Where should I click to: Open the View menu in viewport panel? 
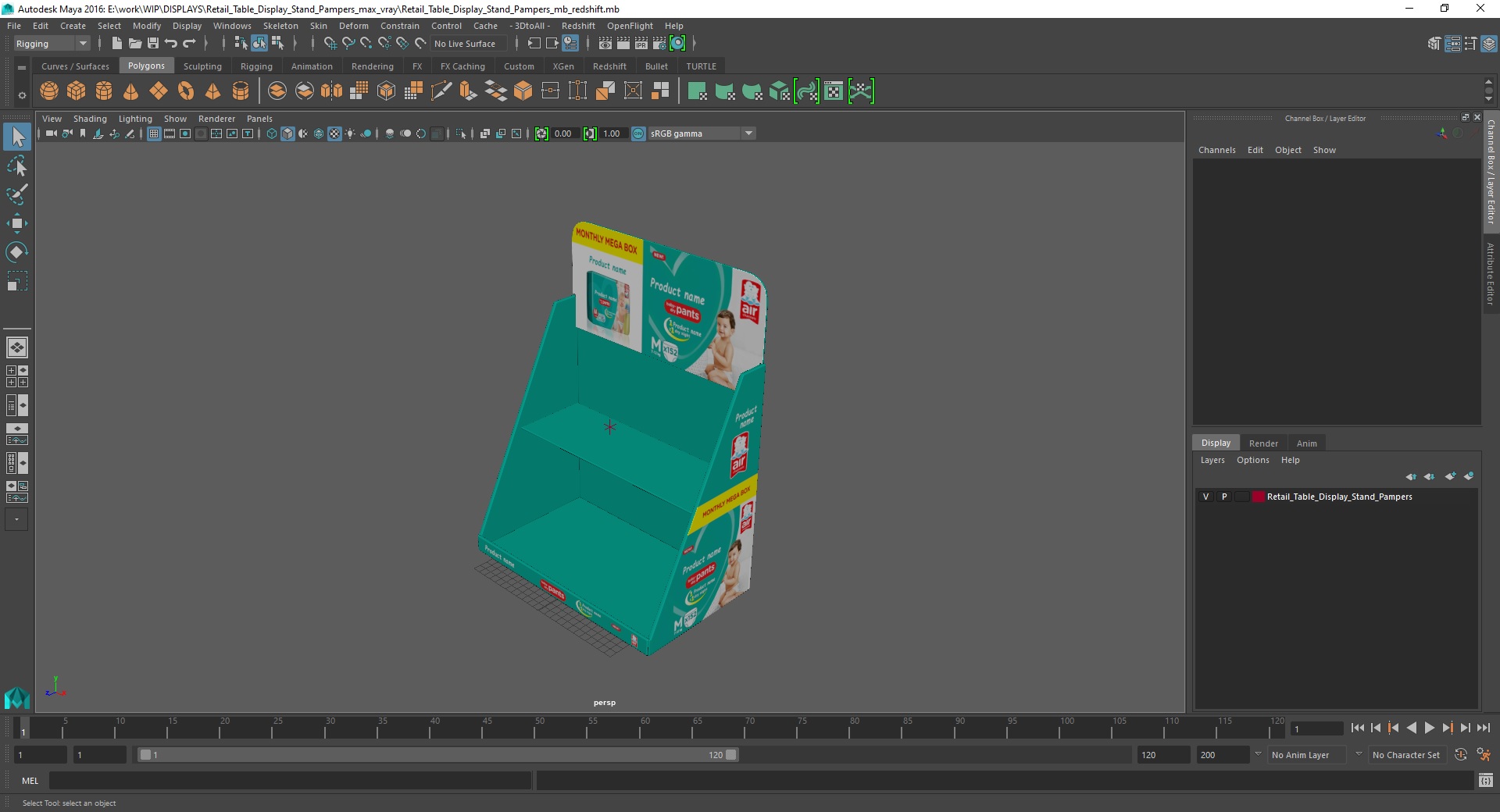(x=52, y=119)
